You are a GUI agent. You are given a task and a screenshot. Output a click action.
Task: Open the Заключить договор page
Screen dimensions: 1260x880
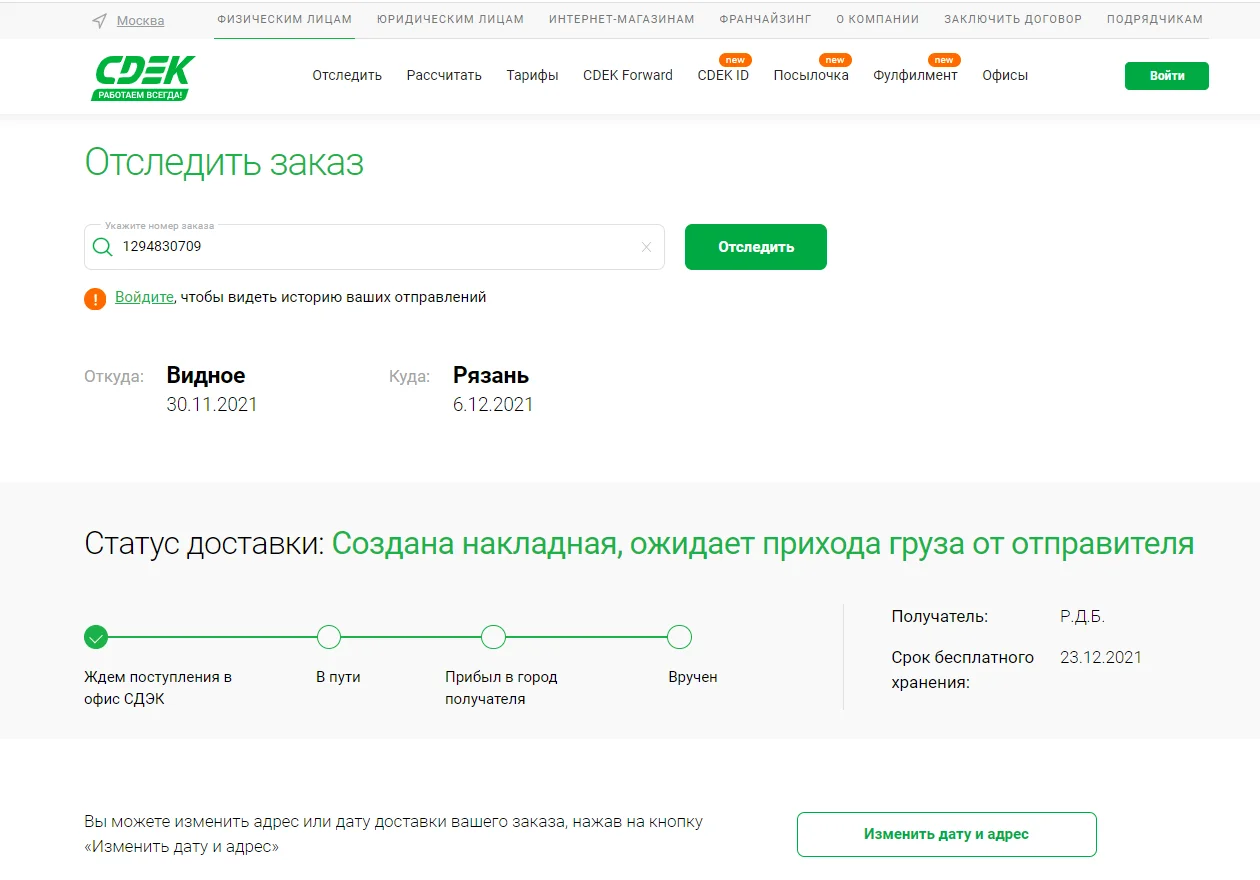point(1013,19)
